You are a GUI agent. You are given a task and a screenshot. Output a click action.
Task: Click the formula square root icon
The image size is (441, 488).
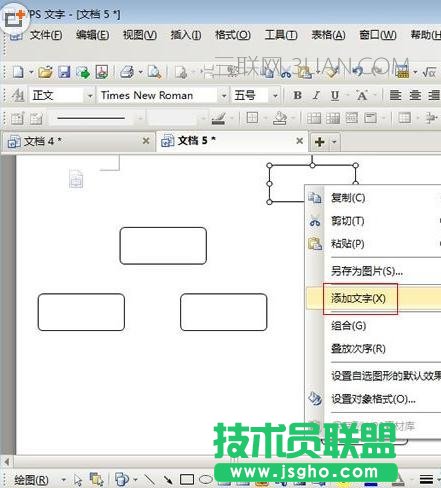[x=429, y=72]
